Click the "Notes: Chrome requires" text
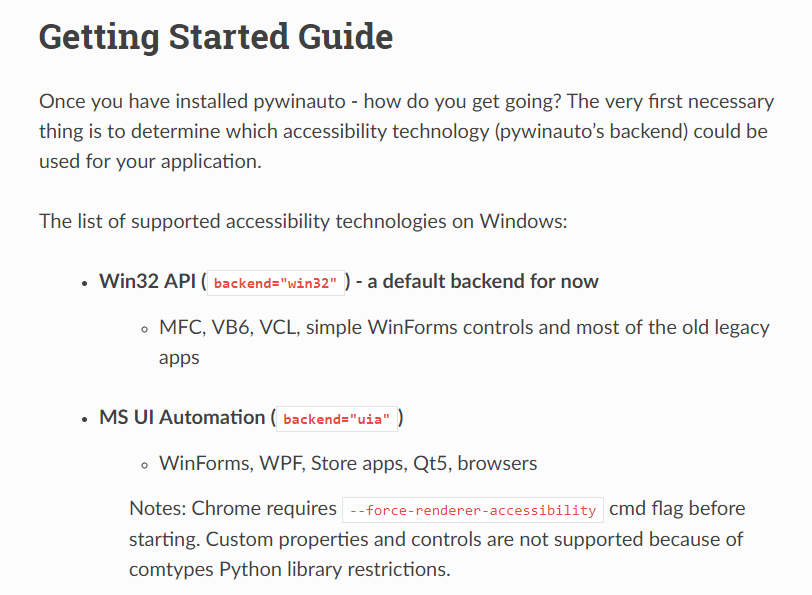812x595 pixels. pyautogui.click(x=233, y=509)
